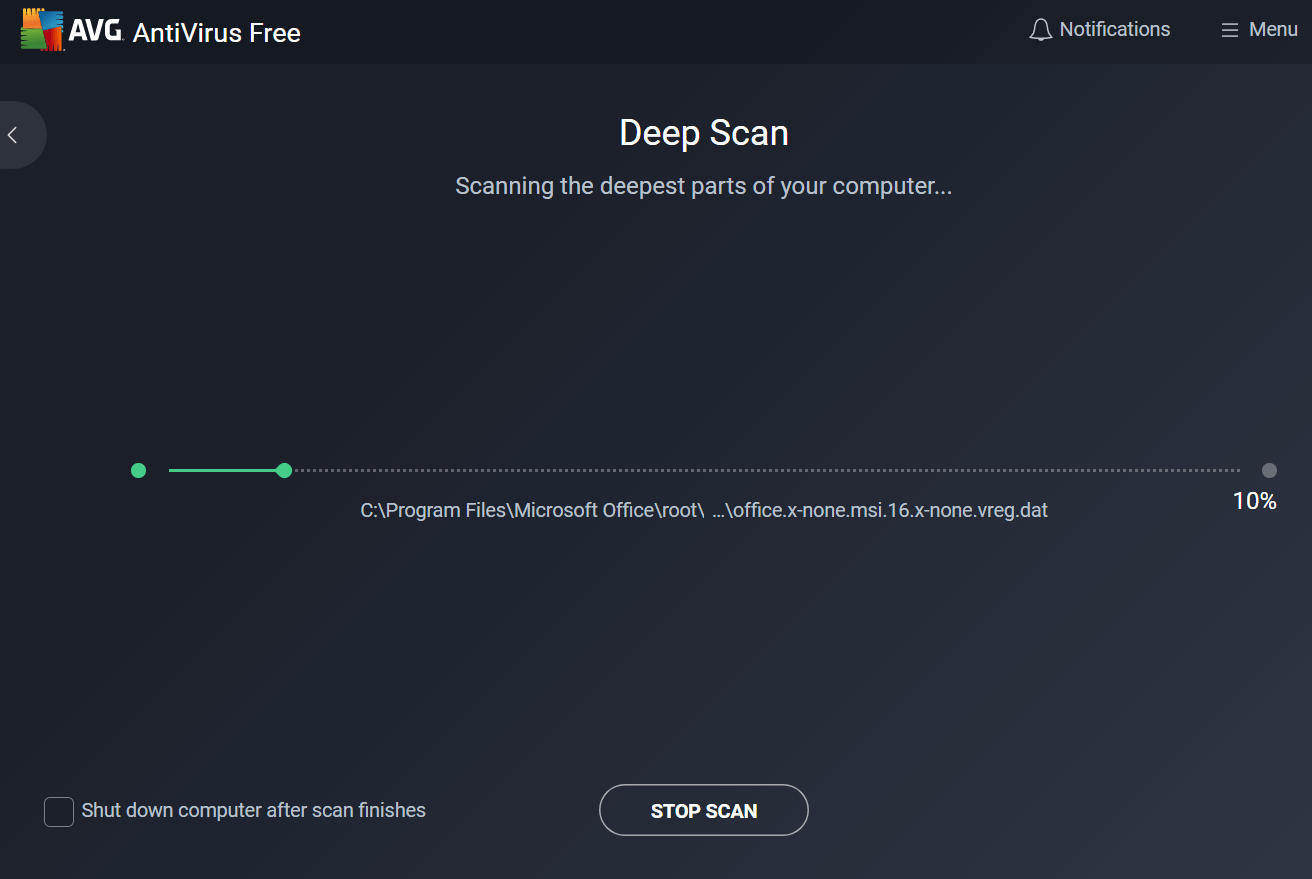1312x879 pixels.
Task: Click the 10% progress label
Action: point(1254,501)
